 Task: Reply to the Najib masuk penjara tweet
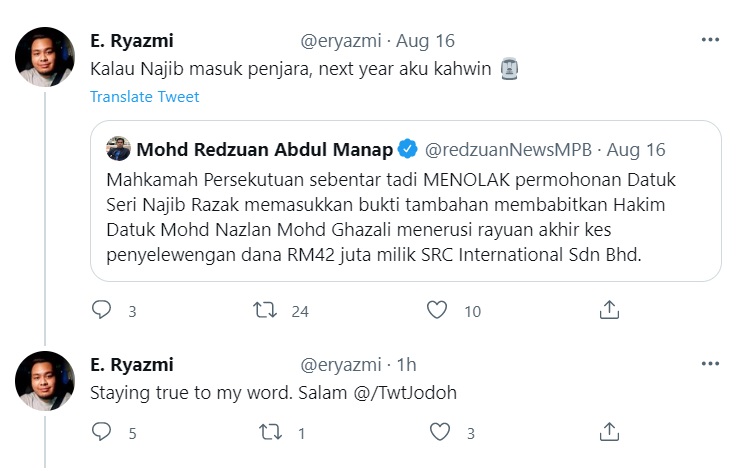pyautogui.click(x=101, y=311)
